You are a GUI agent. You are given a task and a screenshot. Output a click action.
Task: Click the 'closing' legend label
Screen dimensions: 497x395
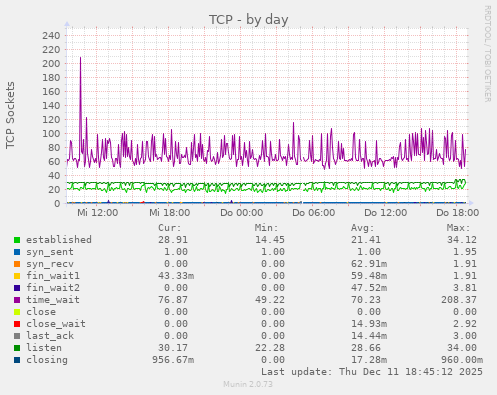pyautogui.click(x=47, y=360)
